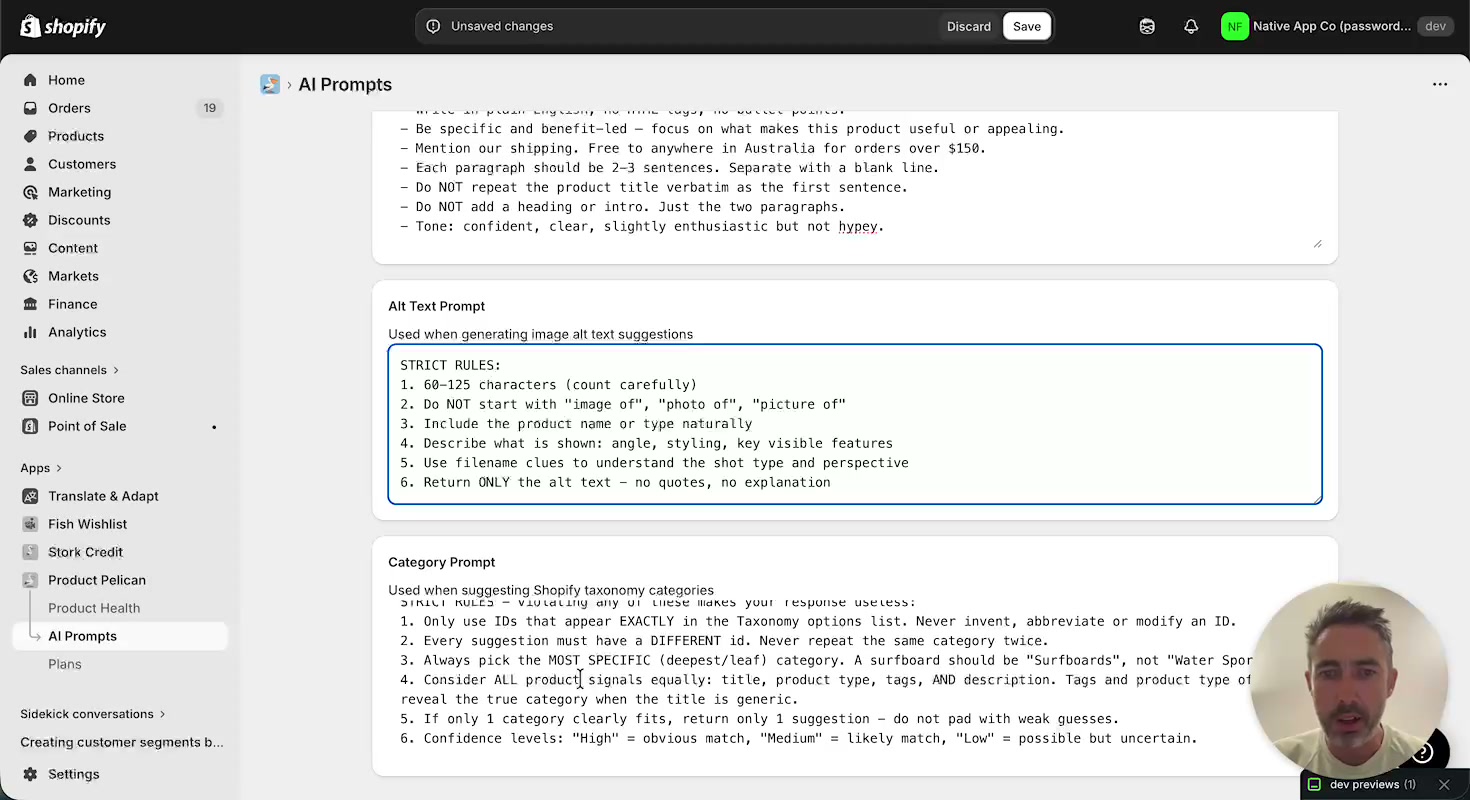Save the unsaved changes

click(1026, 26)
